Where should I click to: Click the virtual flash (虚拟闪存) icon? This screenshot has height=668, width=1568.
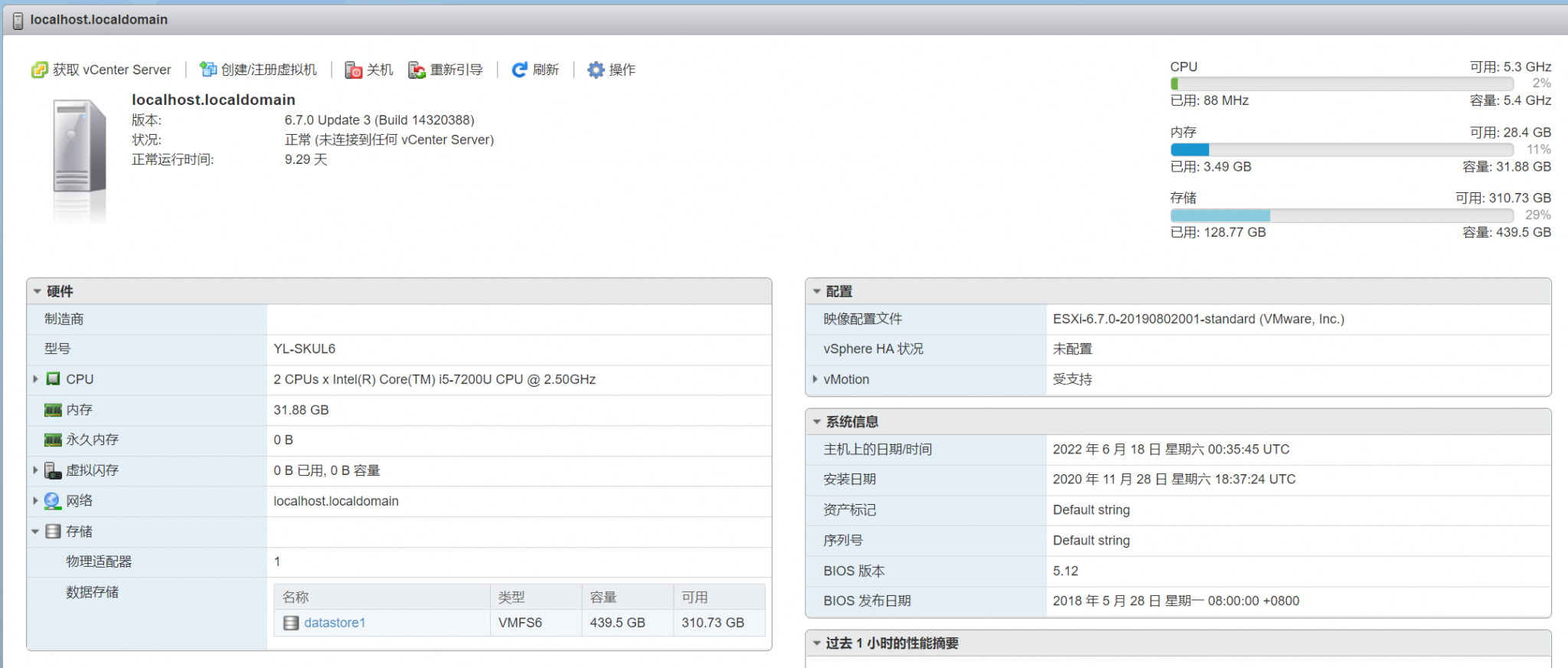[x=53, y=470]
